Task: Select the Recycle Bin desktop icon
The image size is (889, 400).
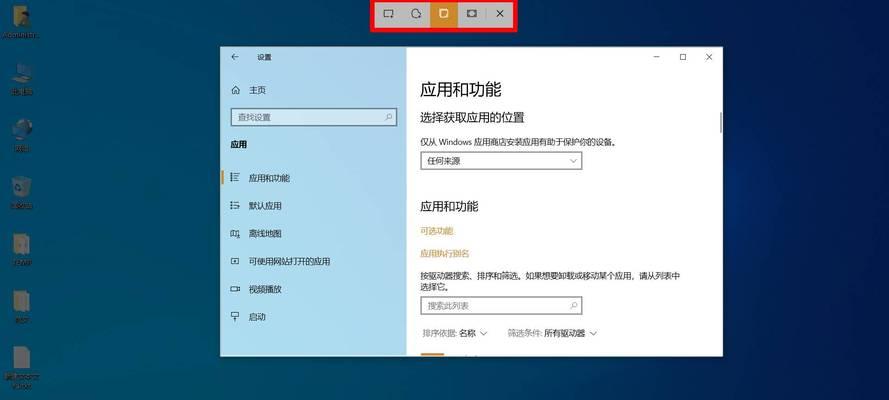Action: 22,193
